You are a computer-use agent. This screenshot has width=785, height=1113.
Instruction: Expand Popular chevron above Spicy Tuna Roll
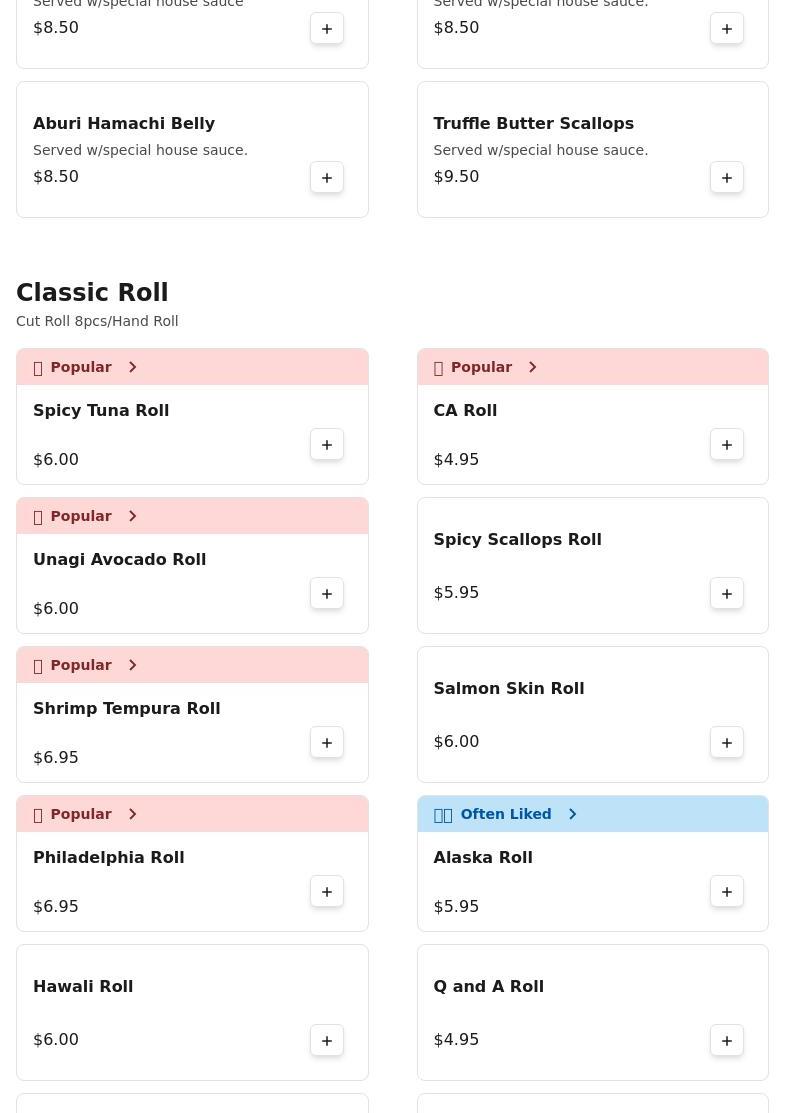132,367
